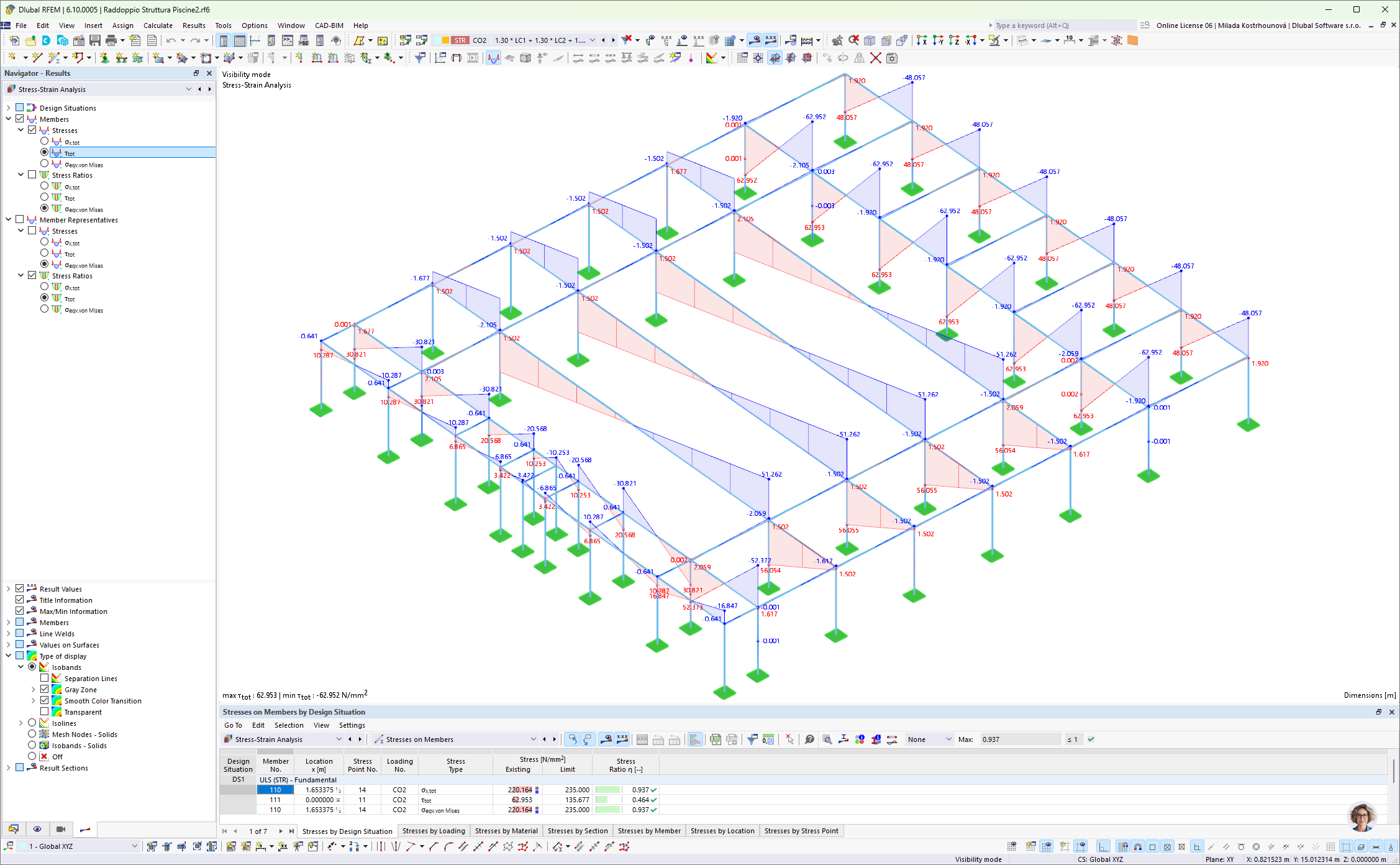Click the Go To command above the table
The width and height of the screenshot is (1400, 865).
tap(233, 725)
